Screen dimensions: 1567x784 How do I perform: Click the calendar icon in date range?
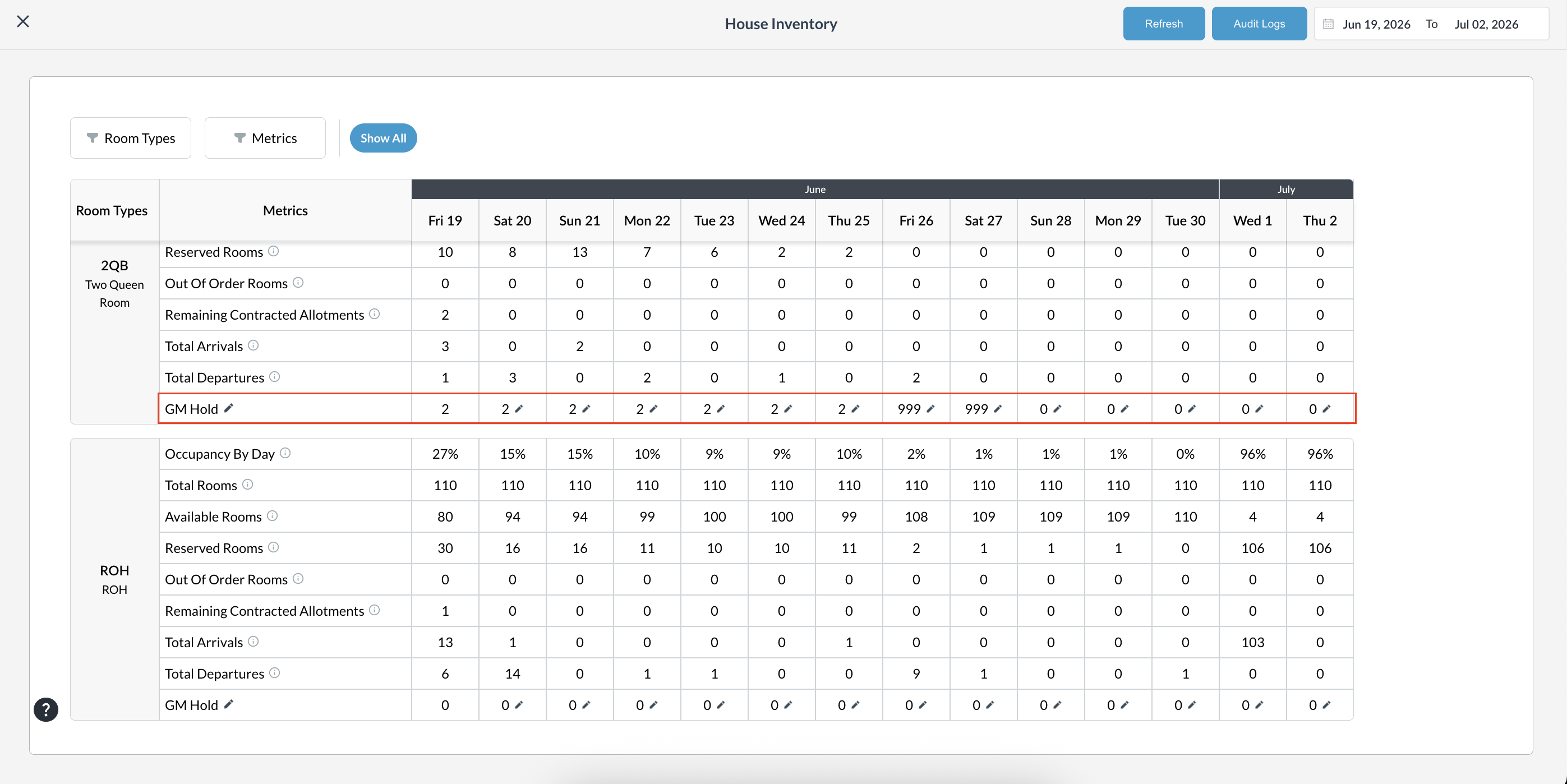[1328, 24]
